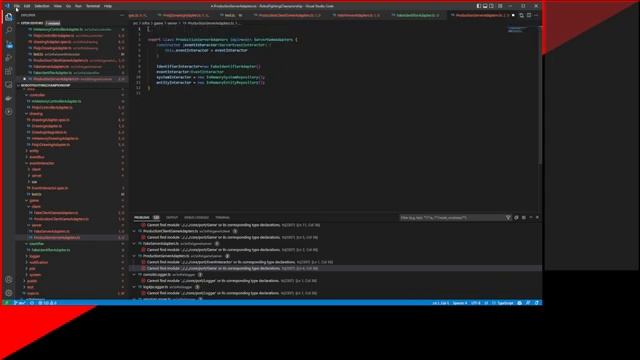
Task: Open the Explorer view in activity bar
Action: 9,17
